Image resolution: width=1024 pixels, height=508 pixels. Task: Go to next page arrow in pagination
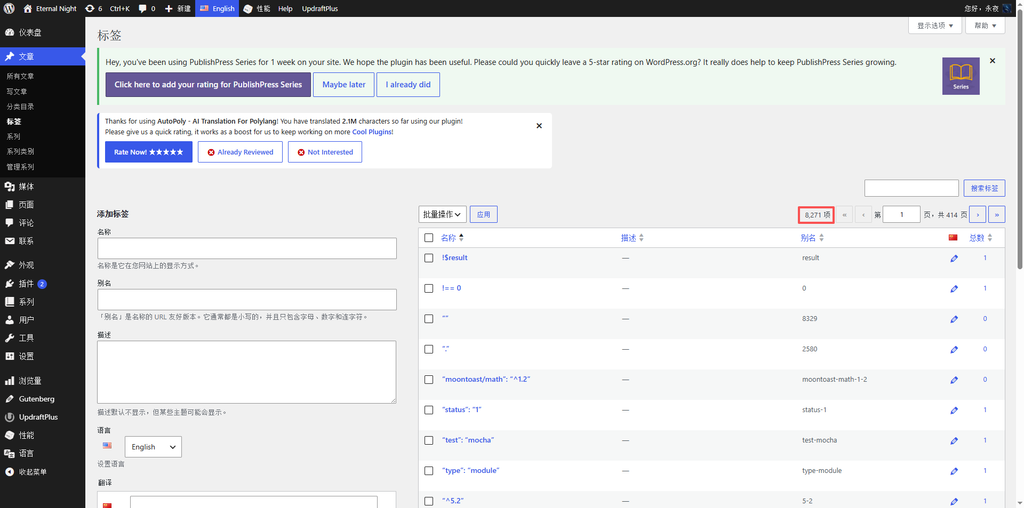tap(978, 214)
